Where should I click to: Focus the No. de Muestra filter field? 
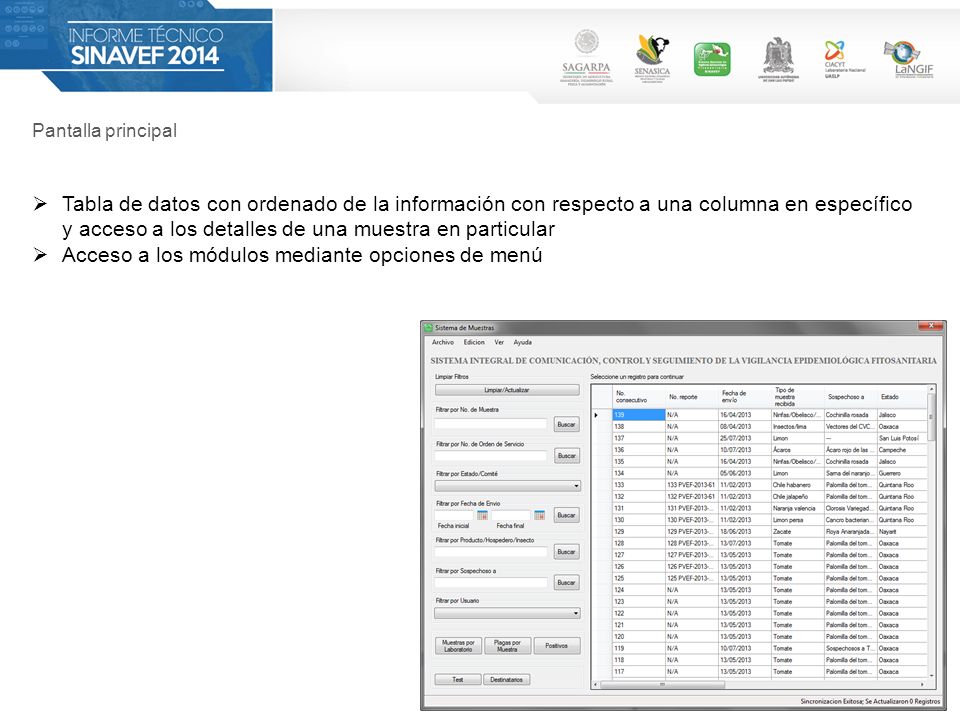coord(490,424)
